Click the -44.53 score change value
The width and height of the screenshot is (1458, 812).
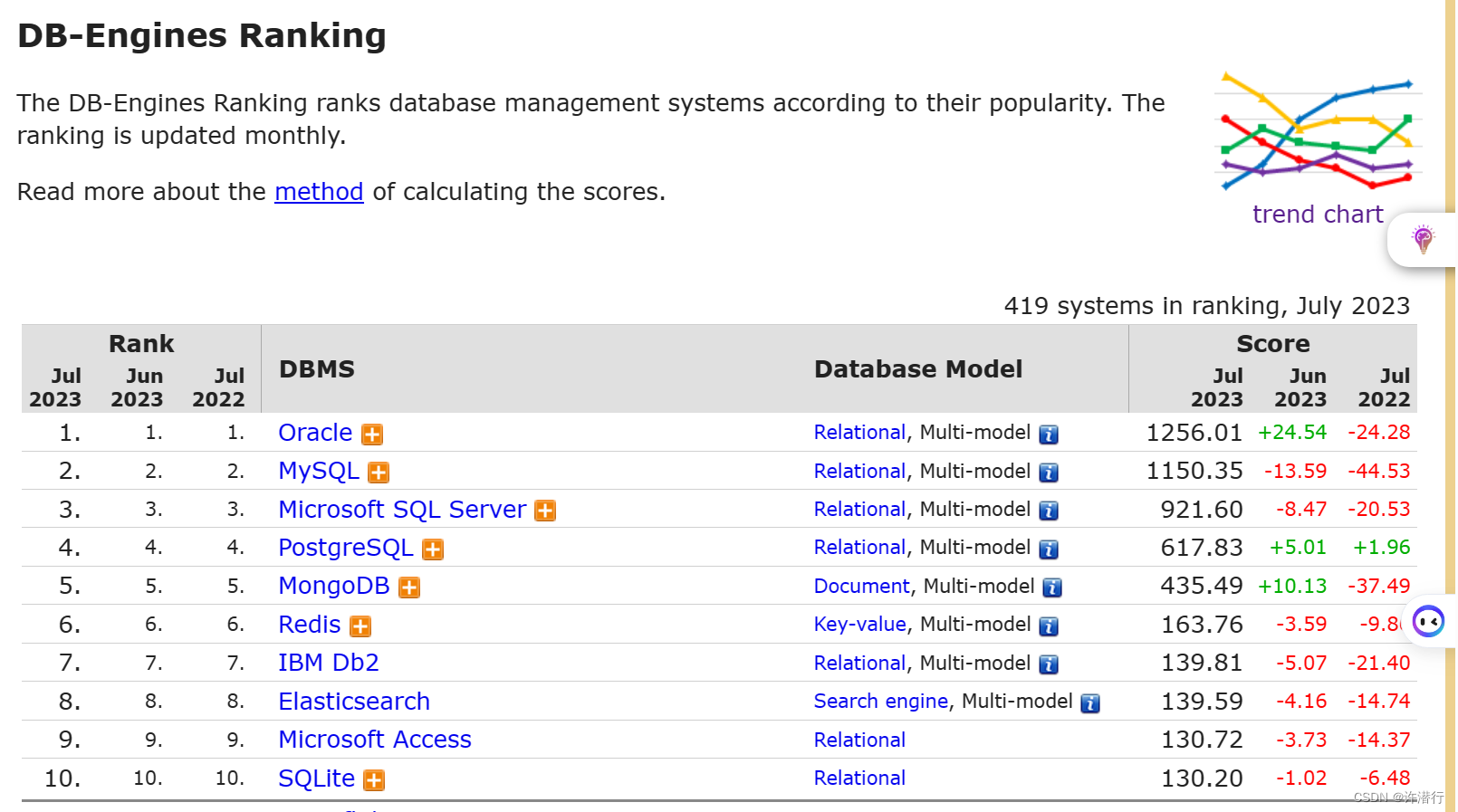point(1379,471)
